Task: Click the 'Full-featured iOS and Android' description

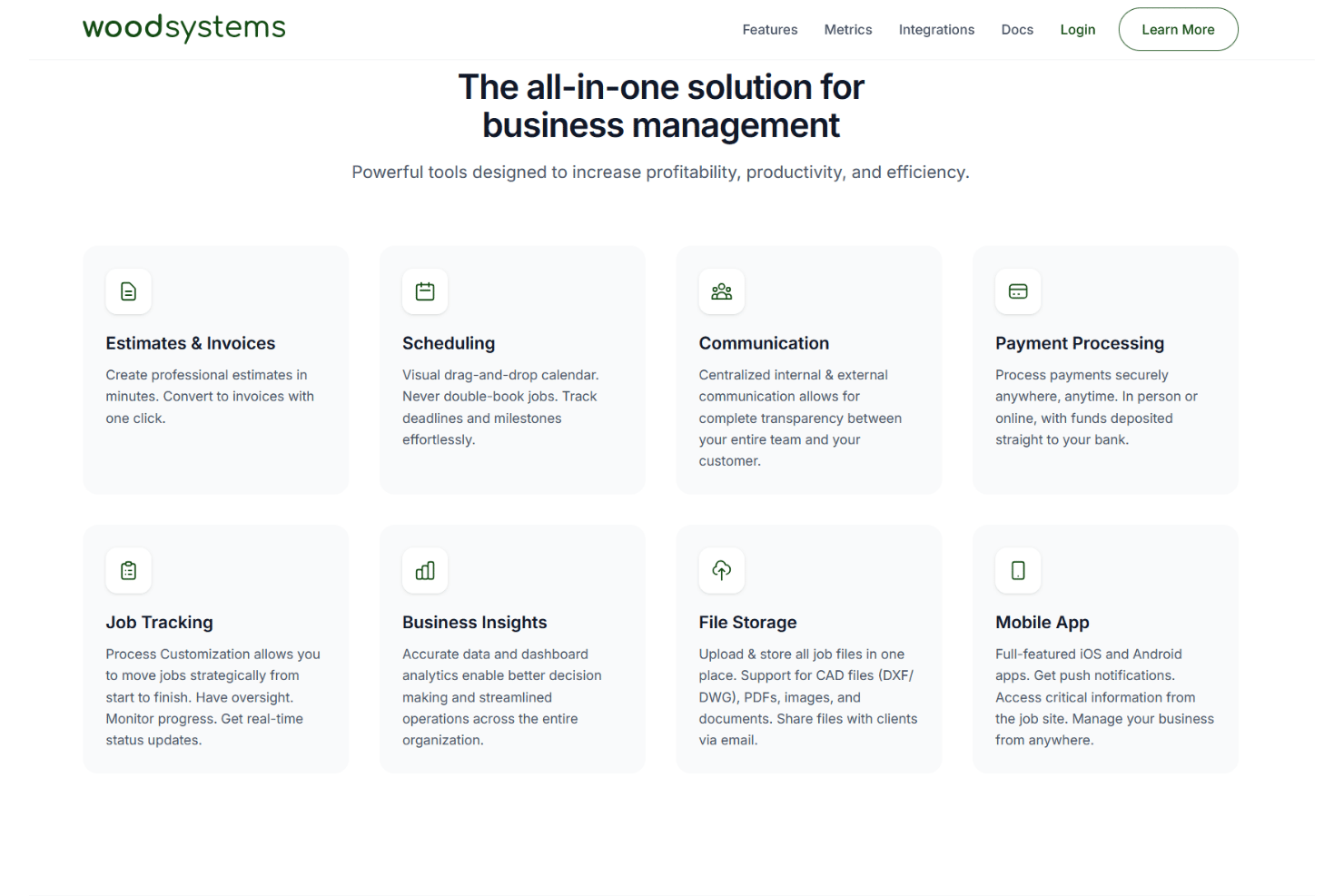Action: click(x=1104, y=697)
